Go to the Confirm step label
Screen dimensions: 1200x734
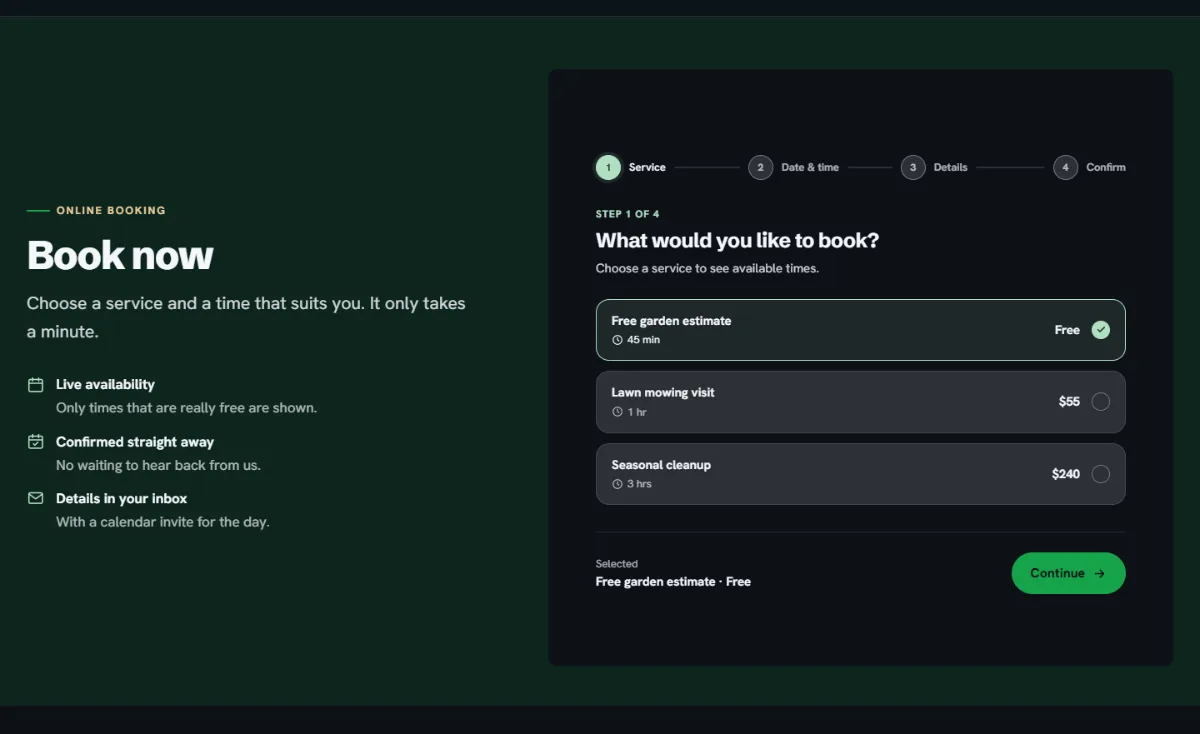[x=1106, y=168]
